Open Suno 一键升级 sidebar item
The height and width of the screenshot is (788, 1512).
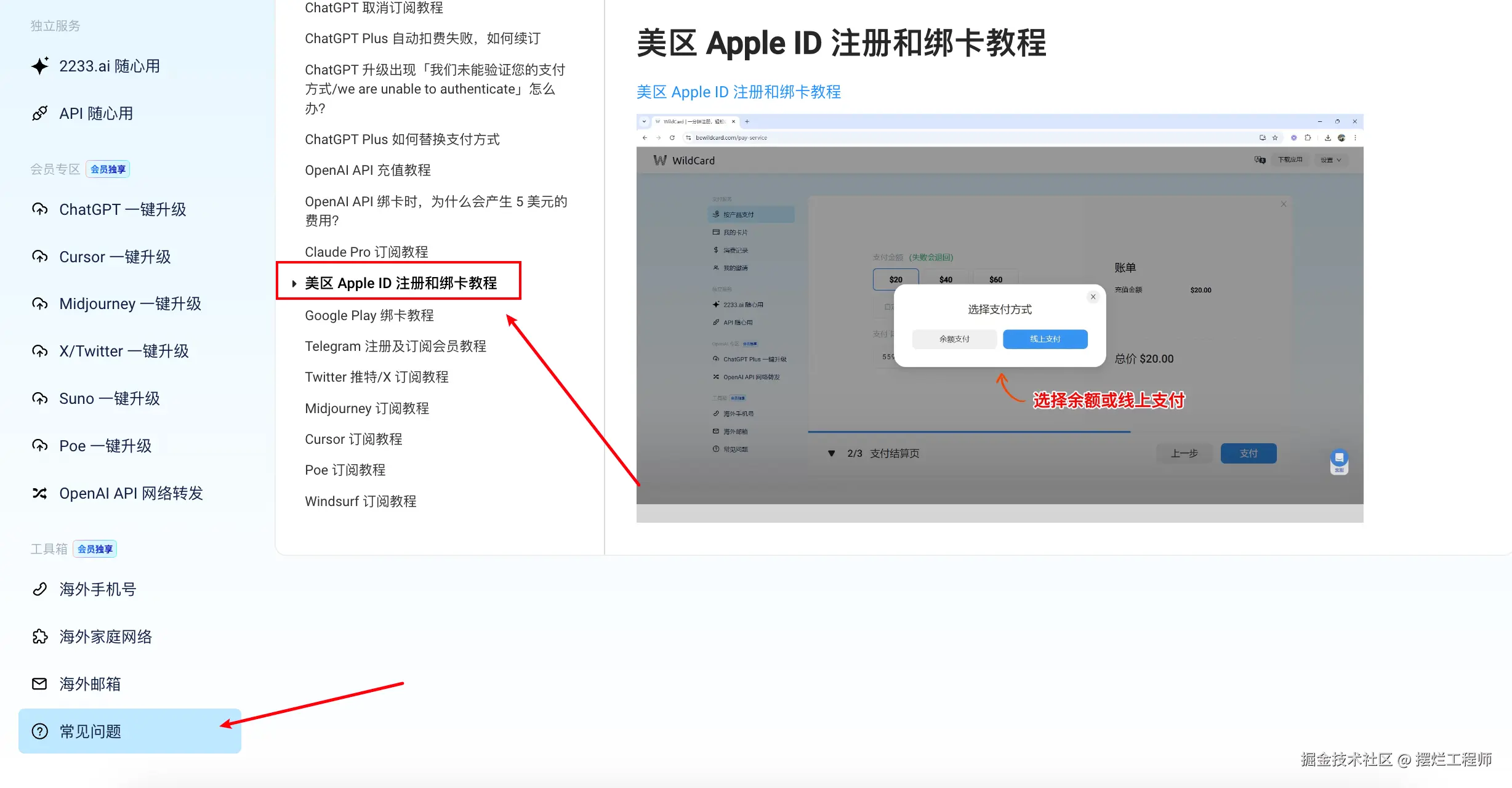(x=110, y=399)
